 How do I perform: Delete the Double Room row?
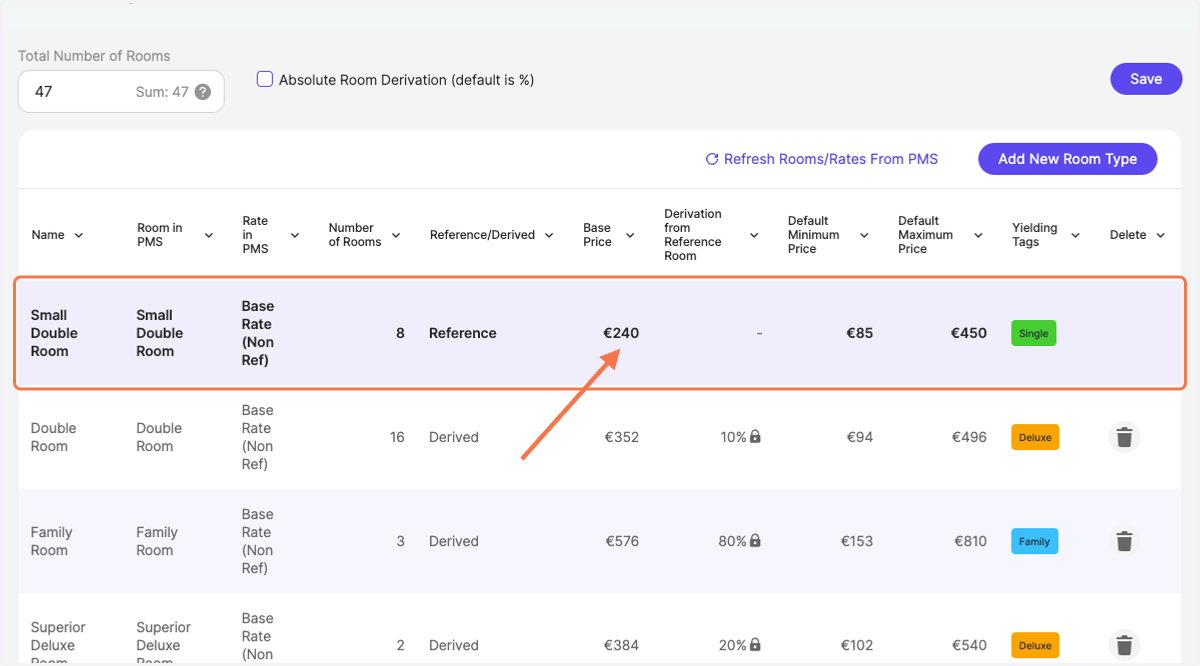coord(1124,437)
